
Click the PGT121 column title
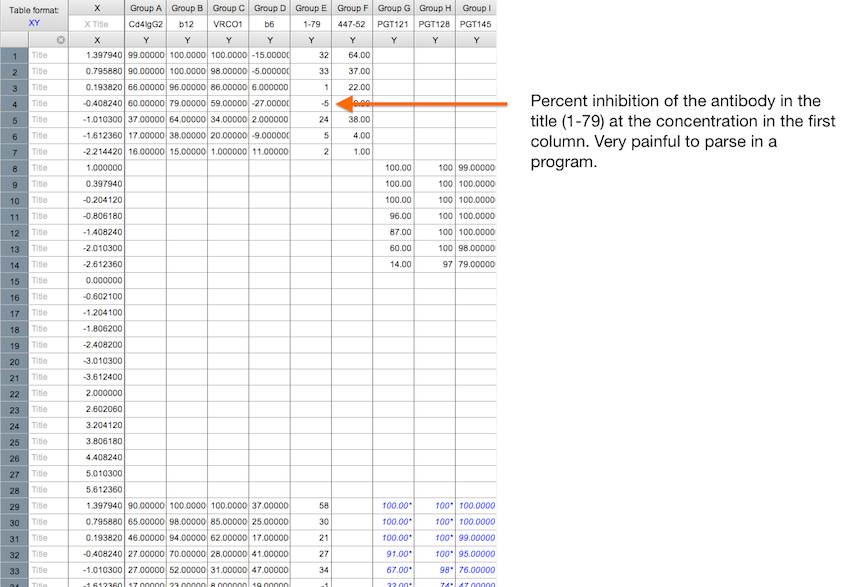(x=393, y=24)
